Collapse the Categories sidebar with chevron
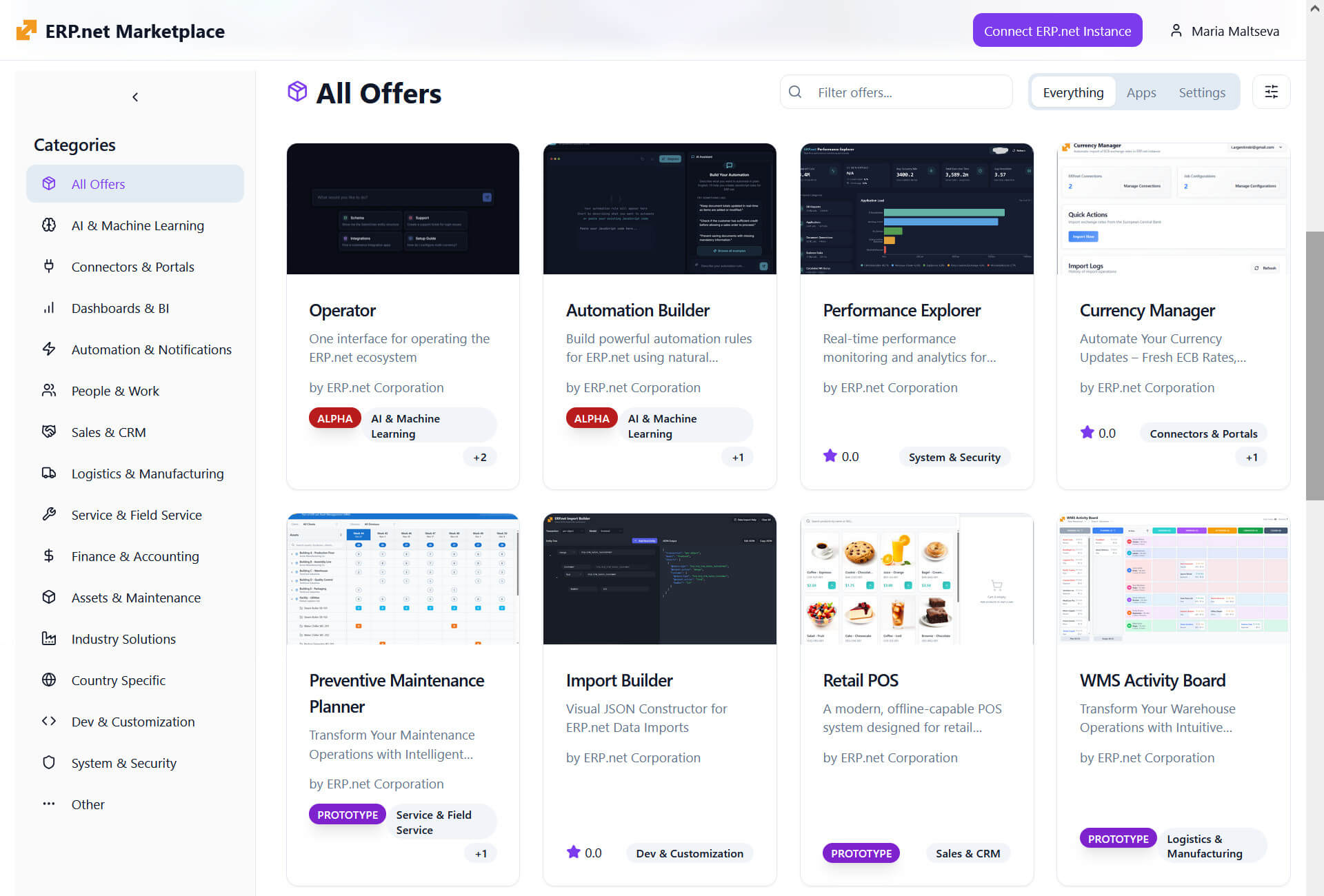 [135, 97]
